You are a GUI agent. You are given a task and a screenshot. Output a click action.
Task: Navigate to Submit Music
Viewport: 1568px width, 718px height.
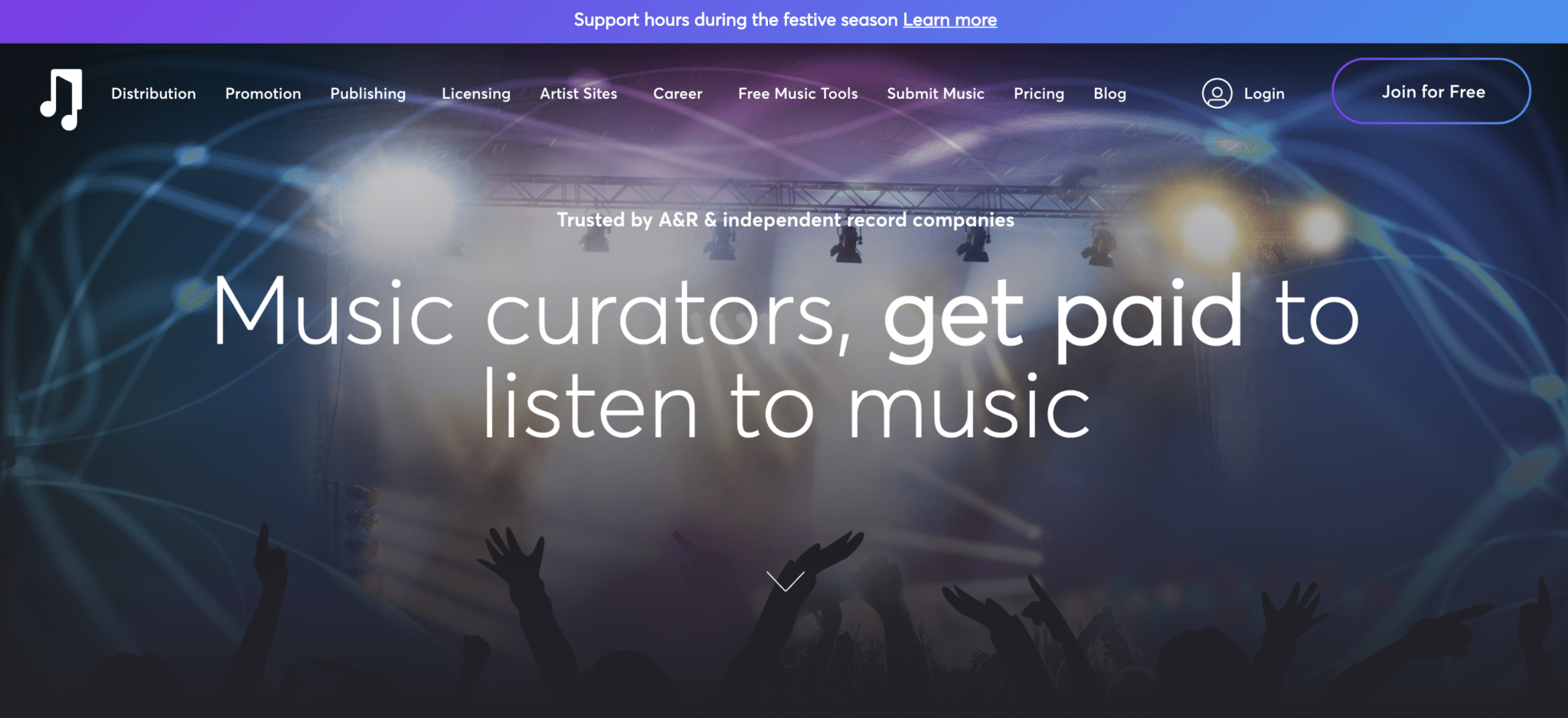[936, 93]
